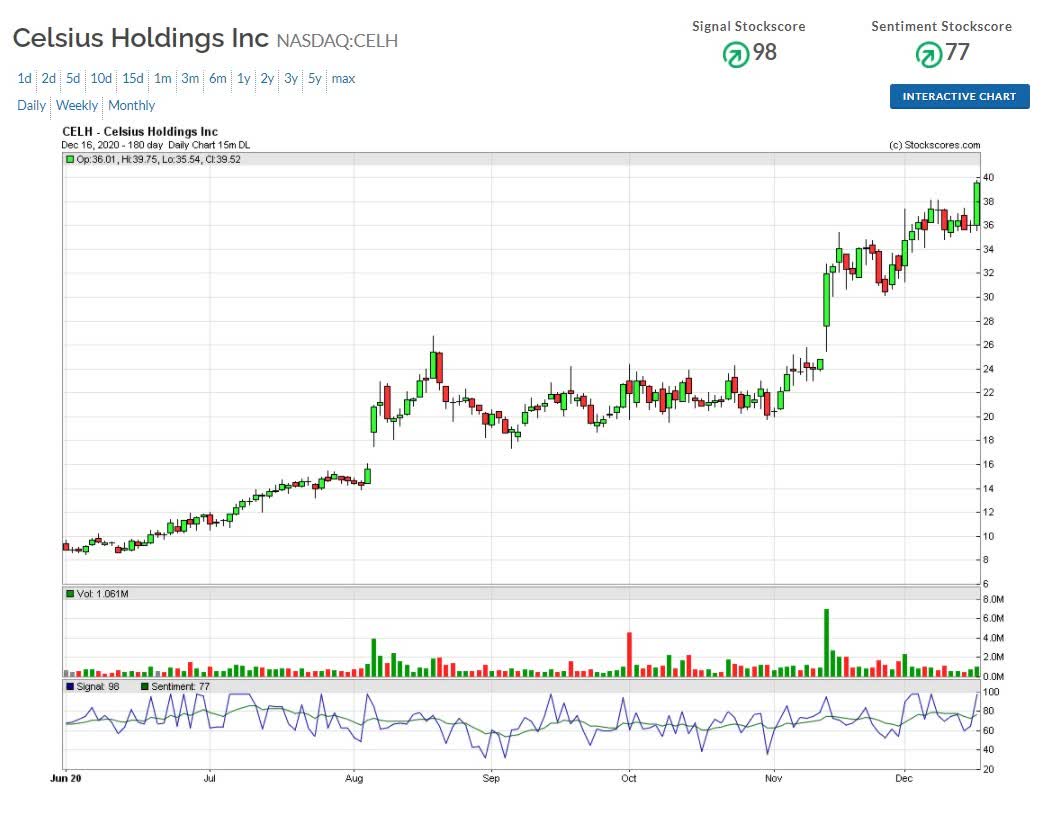Switch to the Monthly chart view
Screen dimensions: 1049x822
pos(132,105)
